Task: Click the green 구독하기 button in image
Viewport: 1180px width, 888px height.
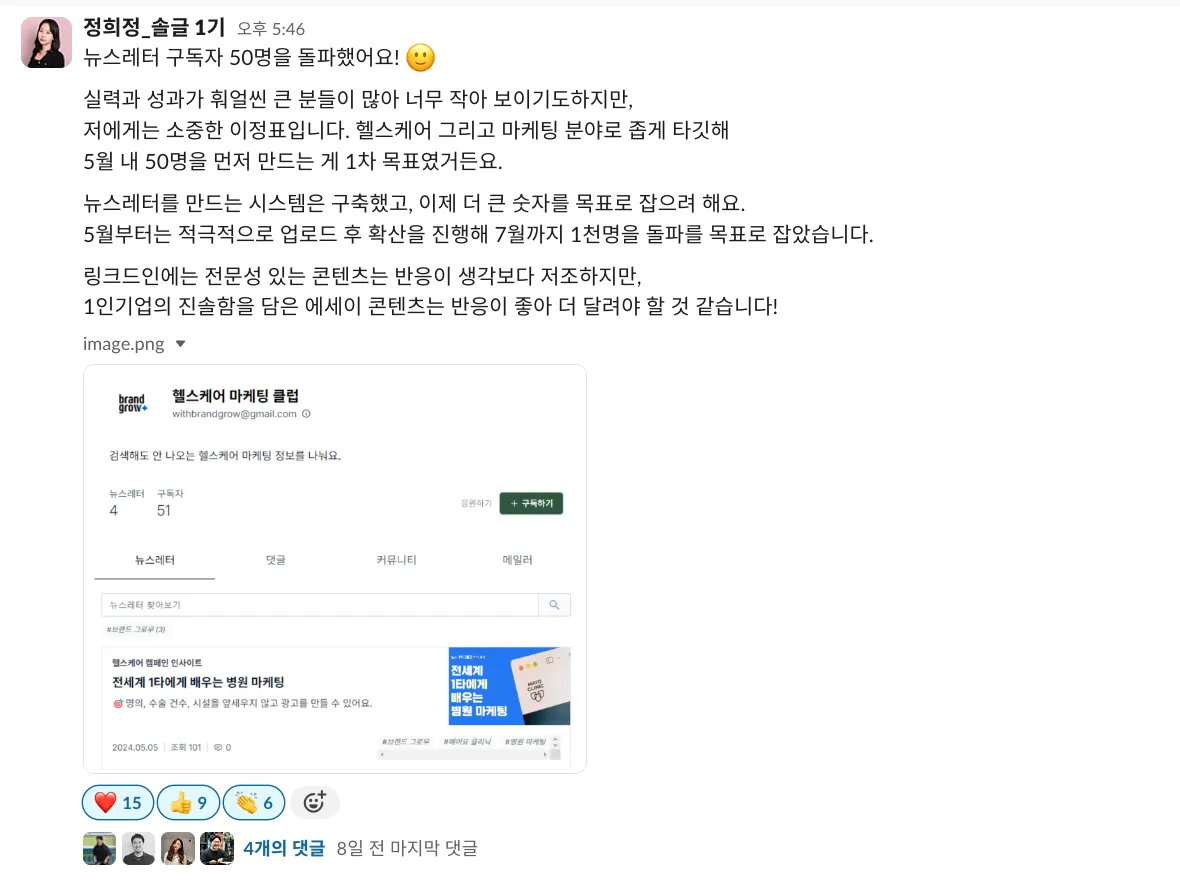Action: click(x=531, y=503)
